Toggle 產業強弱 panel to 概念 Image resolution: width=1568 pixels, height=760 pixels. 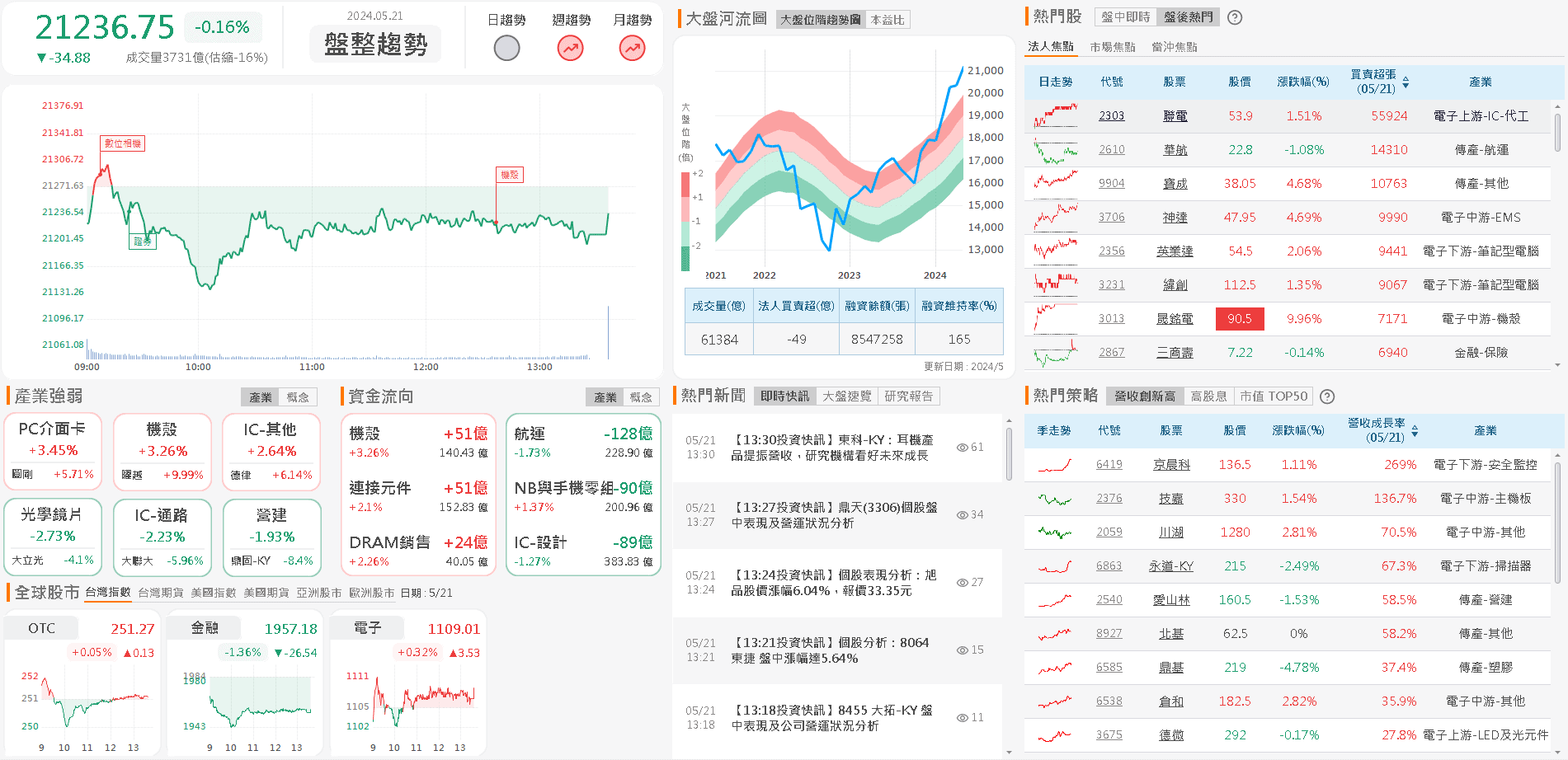[x=298, y=397]
